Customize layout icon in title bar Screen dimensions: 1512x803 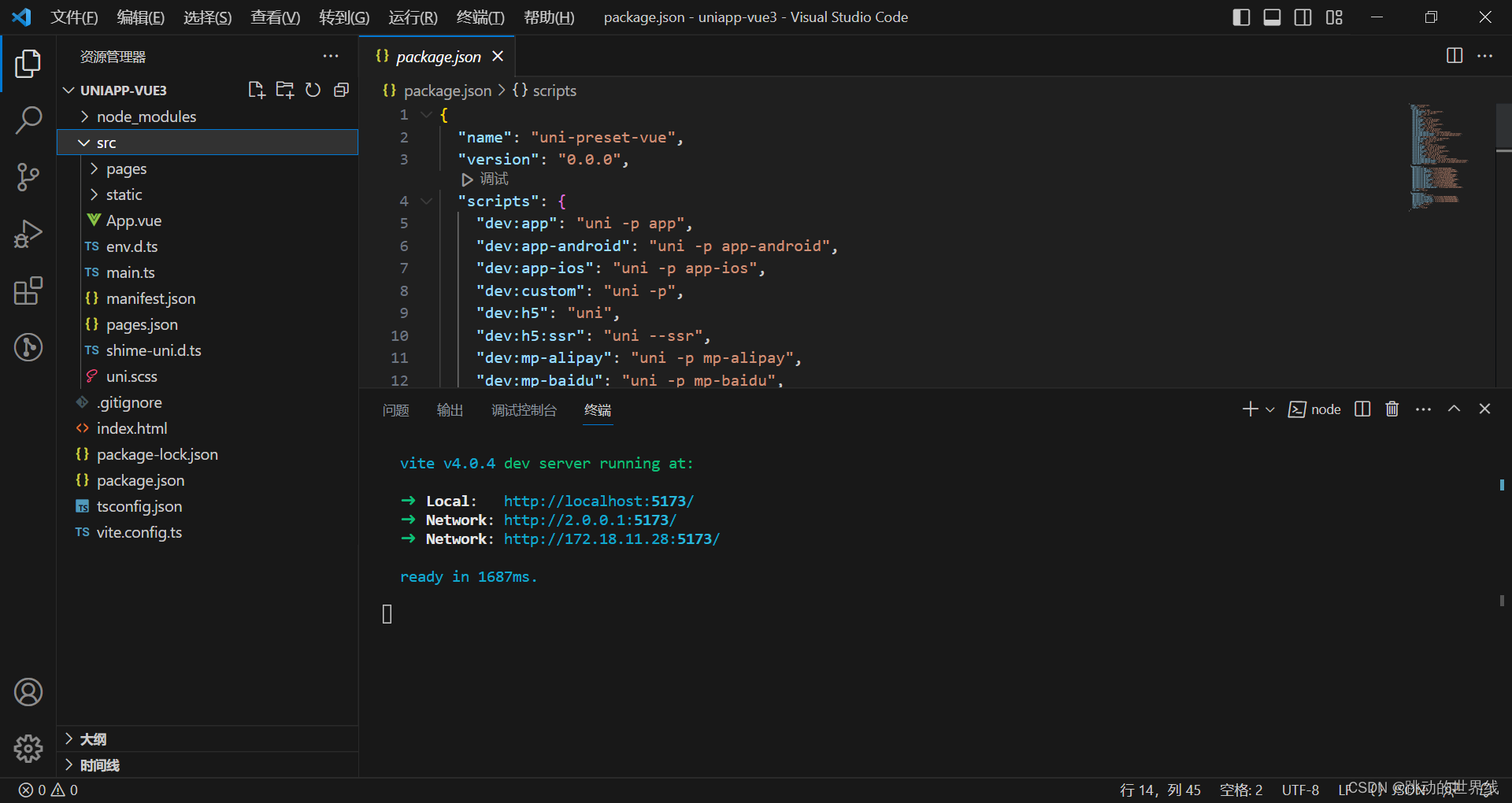coord(1334,17)
